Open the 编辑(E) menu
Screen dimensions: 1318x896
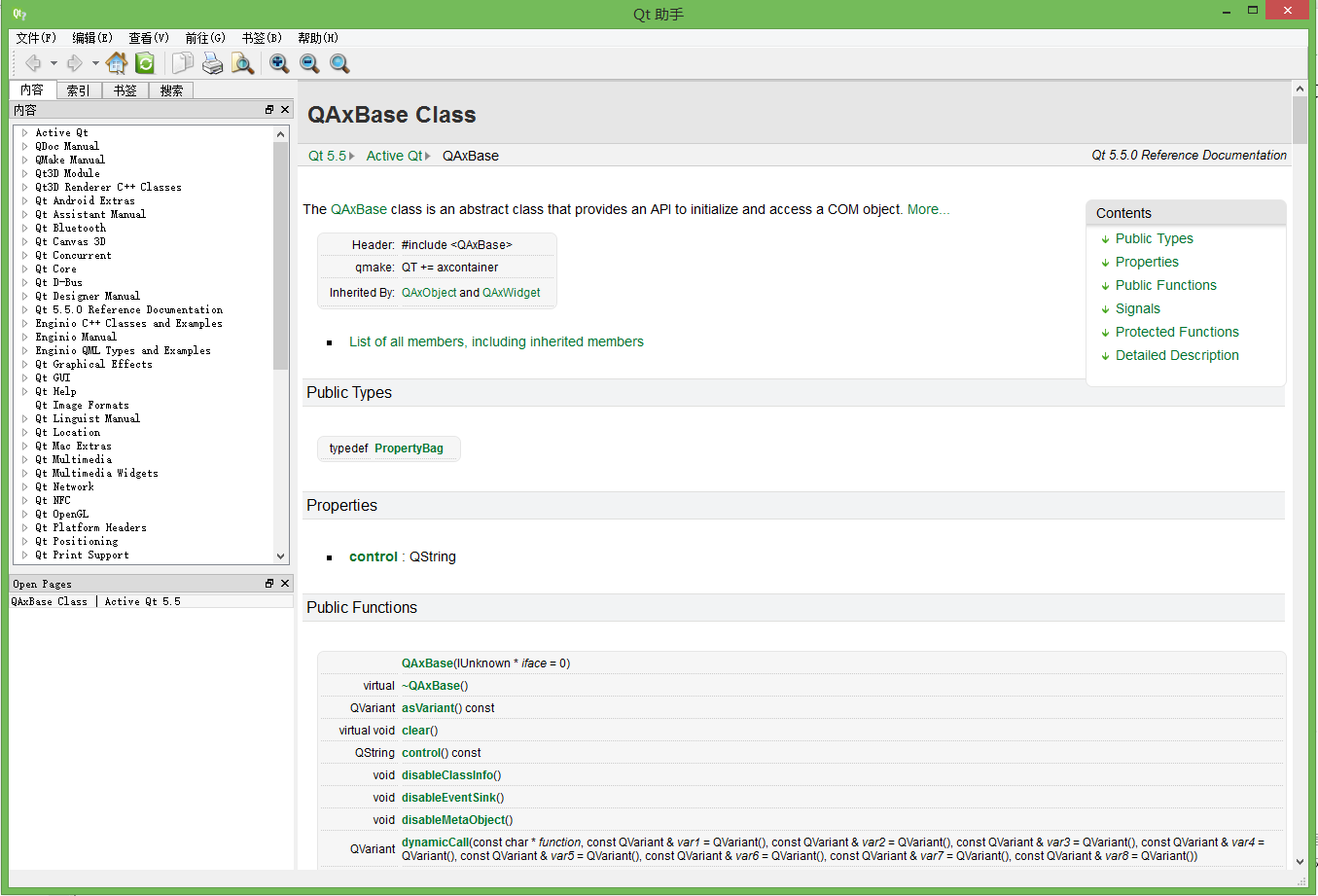[92, 38]
